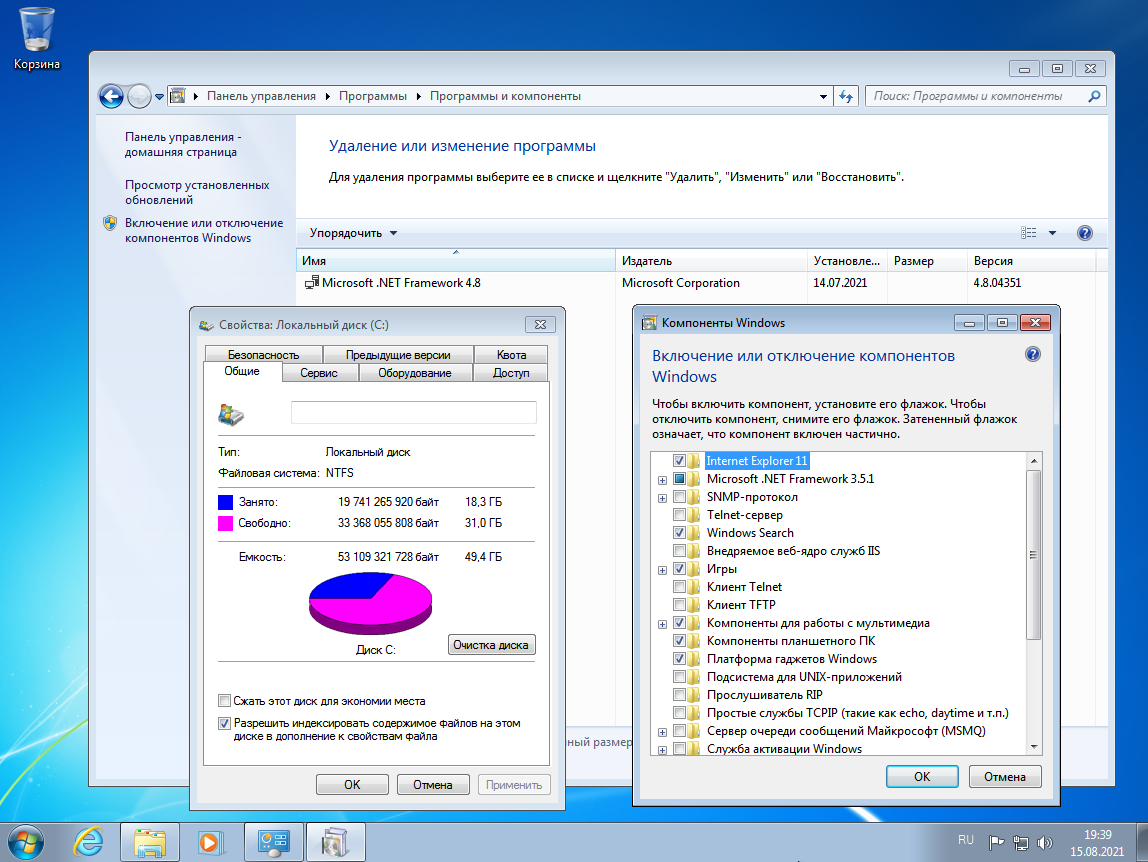Expand Microsoft .NET Framework 3.5.1 node
The width and height of the screenshot is (1148, 862).
[662, 479]
